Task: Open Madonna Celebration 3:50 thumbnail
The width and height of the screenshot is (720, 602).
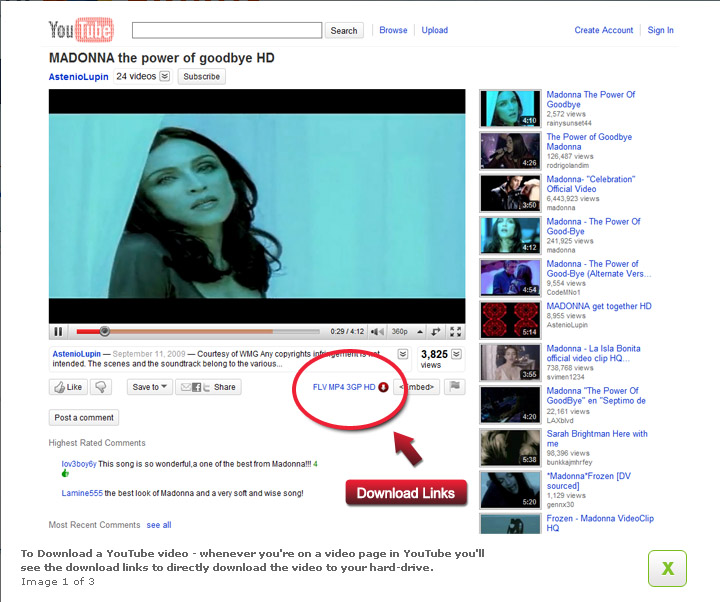Action: pos(510,193)
